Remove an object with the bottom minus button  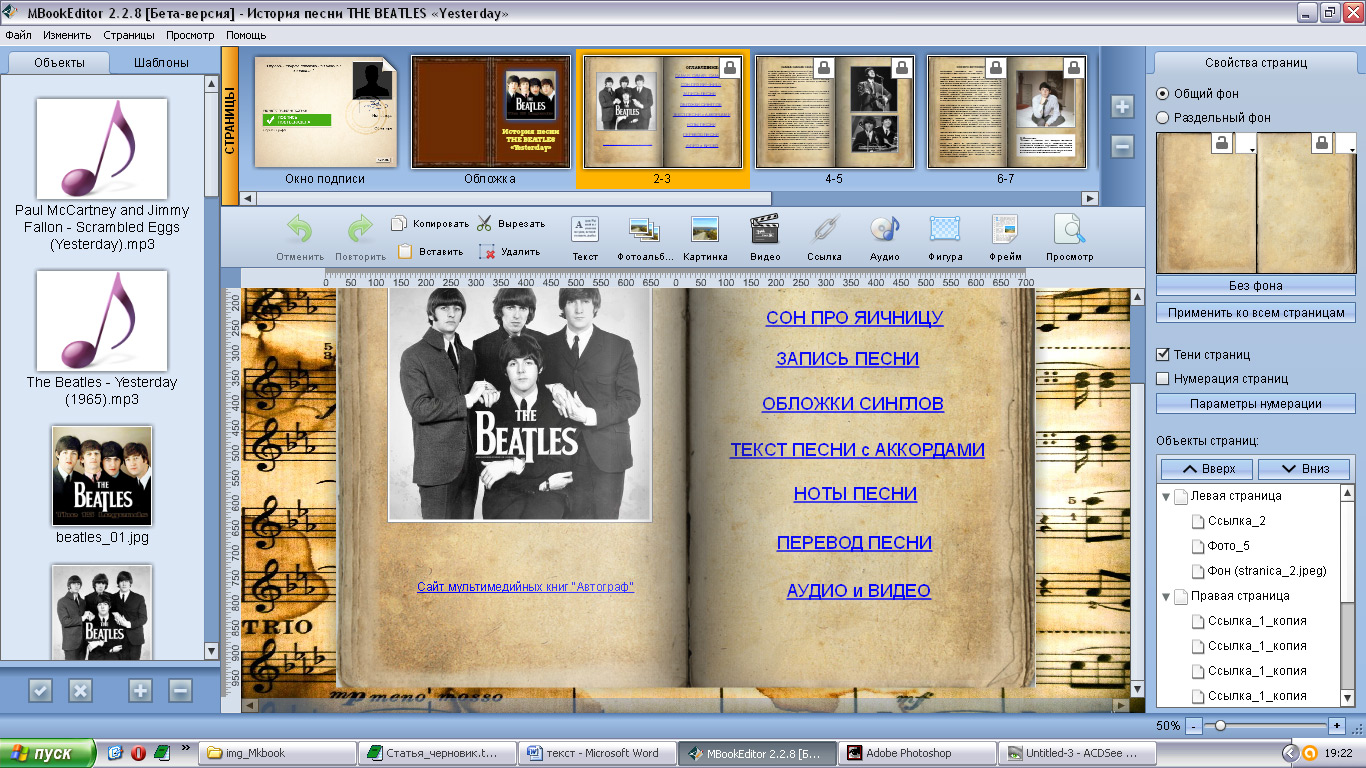click(180, 690)
